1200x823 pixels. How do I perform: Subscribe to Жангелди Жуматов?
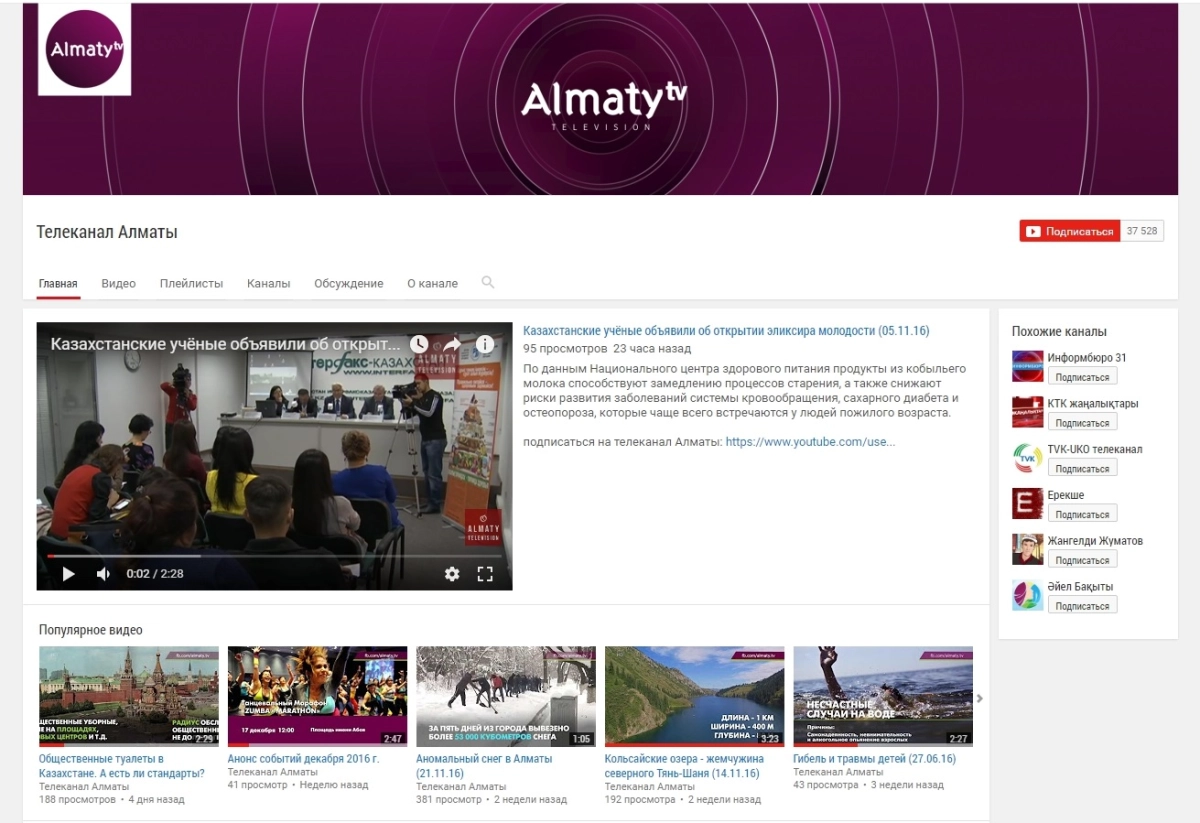(1082, 560)
